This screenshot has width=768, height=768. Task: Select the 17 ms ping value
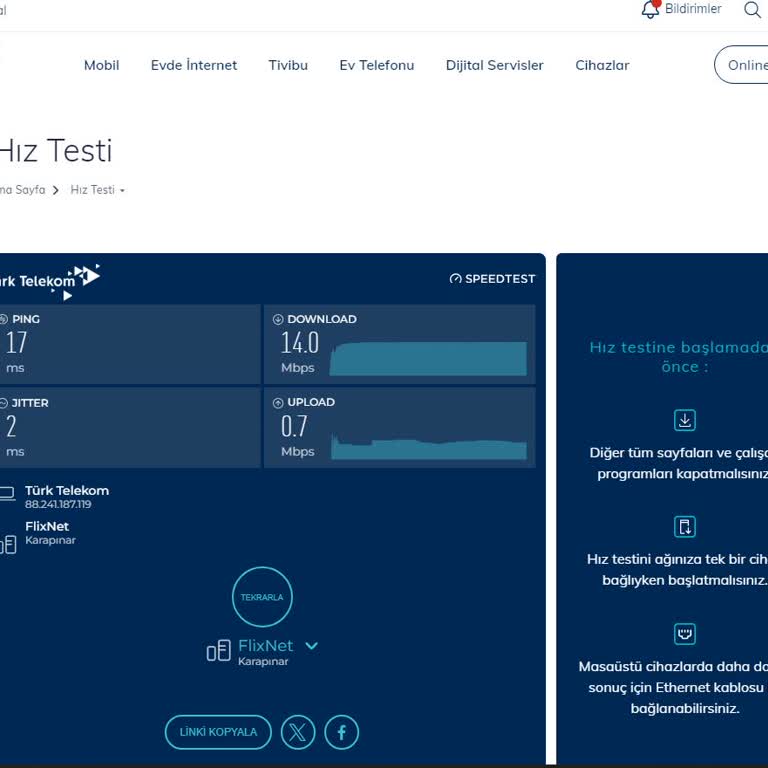pos(16,342)
